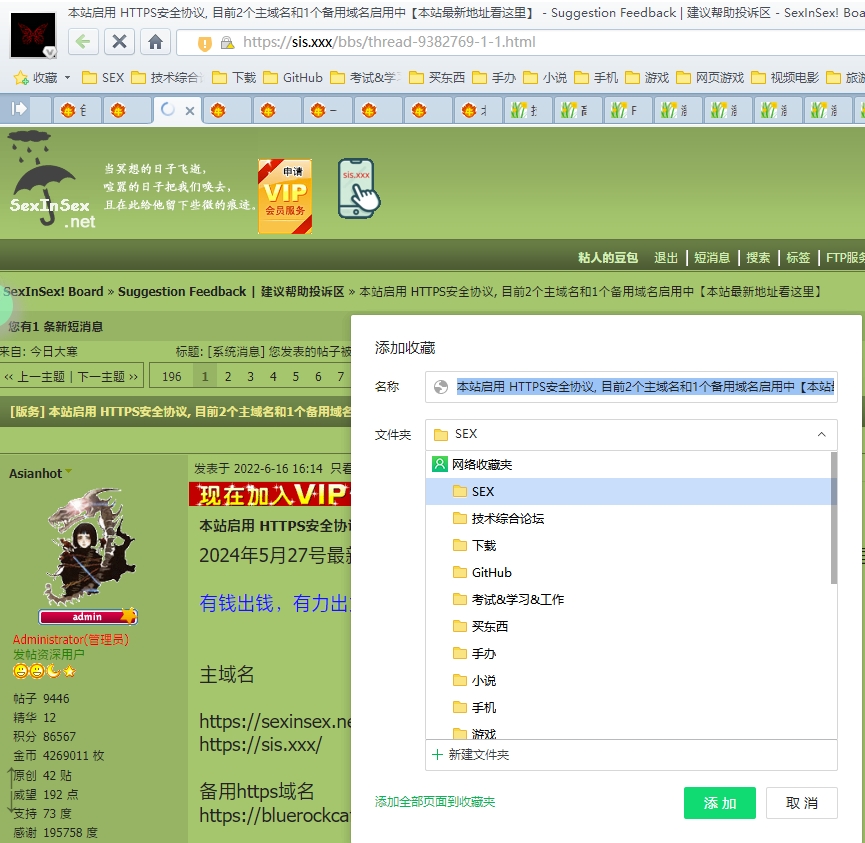The height and width of the screenshot is (843, 865).
Task: Go to page 5 of the thread
Action: tap(296, 377)
